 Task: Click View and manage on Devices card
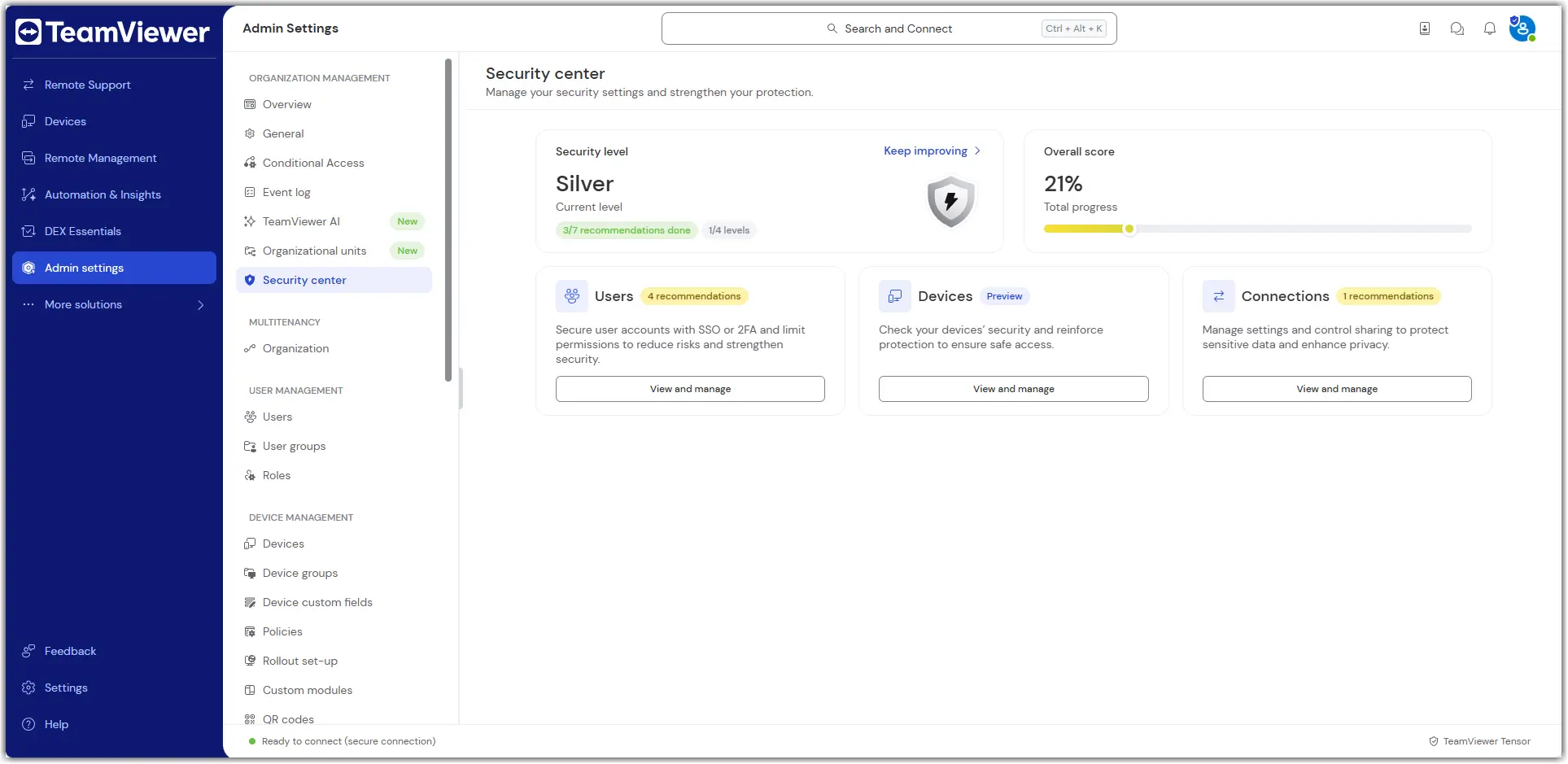click(1013, 389)
